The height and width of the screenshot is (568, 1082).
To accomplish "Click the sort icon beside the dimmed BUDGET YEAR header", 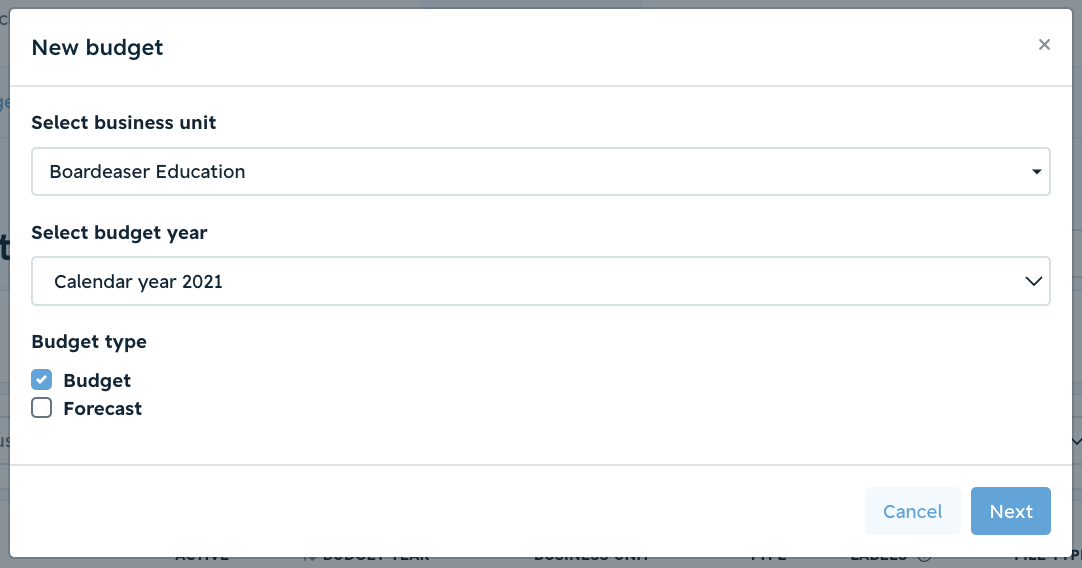I will (310, 558).
